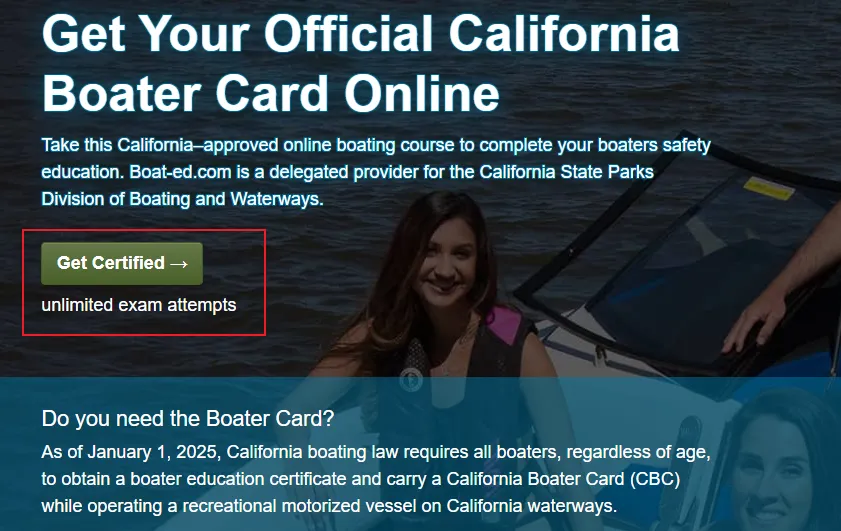Click the 'Boat-ed.com' text in the paragraph
The height and width of the screenshot is (531, 841).
coord(180,172)
